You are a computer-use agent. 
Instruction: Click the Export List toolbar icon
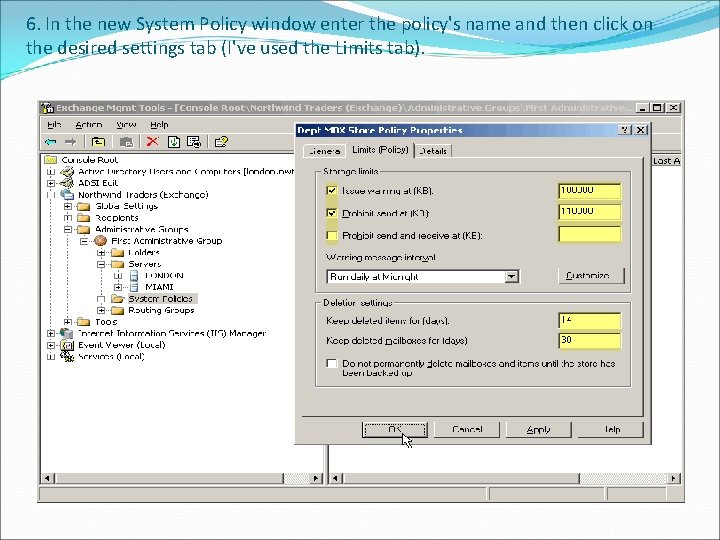coord(194,142)
